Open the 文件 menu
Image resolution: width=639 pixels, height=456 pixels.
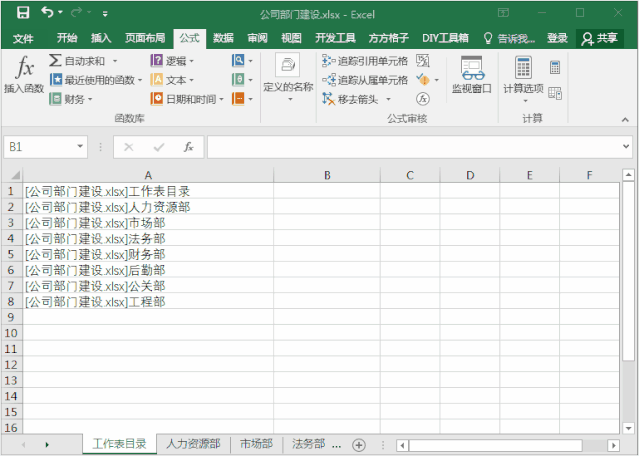[x=23, y=38]
